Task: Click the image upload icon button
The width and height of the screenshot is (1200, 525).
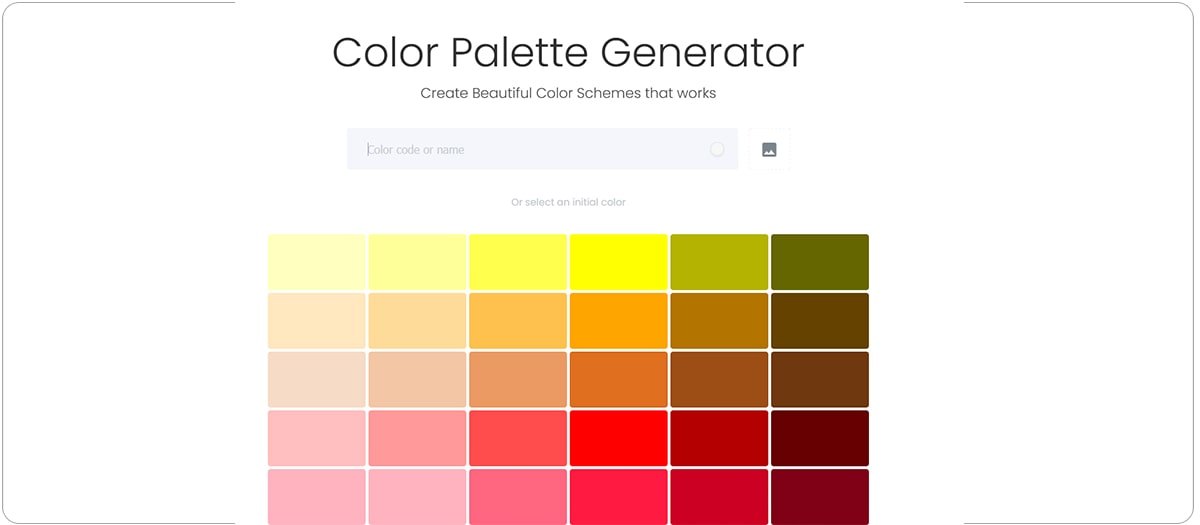Action: click(769, 149)
